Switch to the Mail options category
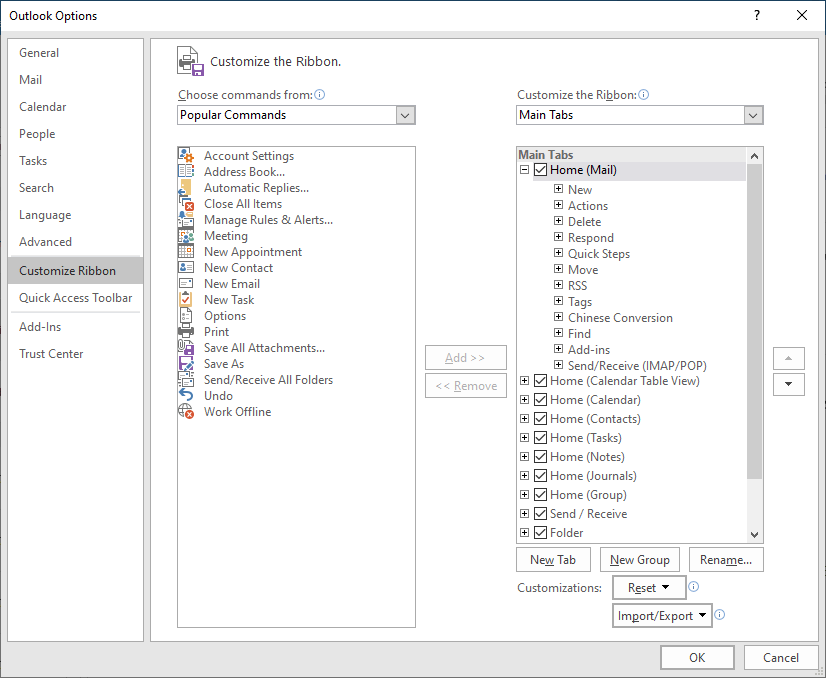The height and width of the screenshot is (678, 826). tap(75, 80)
